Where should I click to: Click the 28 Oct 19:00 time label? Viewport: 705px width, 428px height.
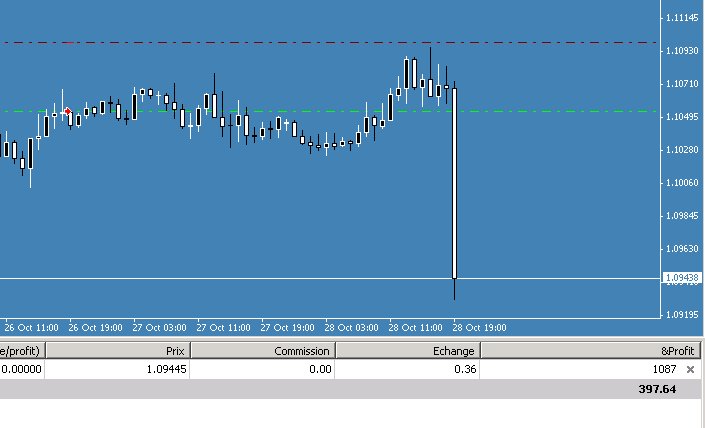point(479,328)
